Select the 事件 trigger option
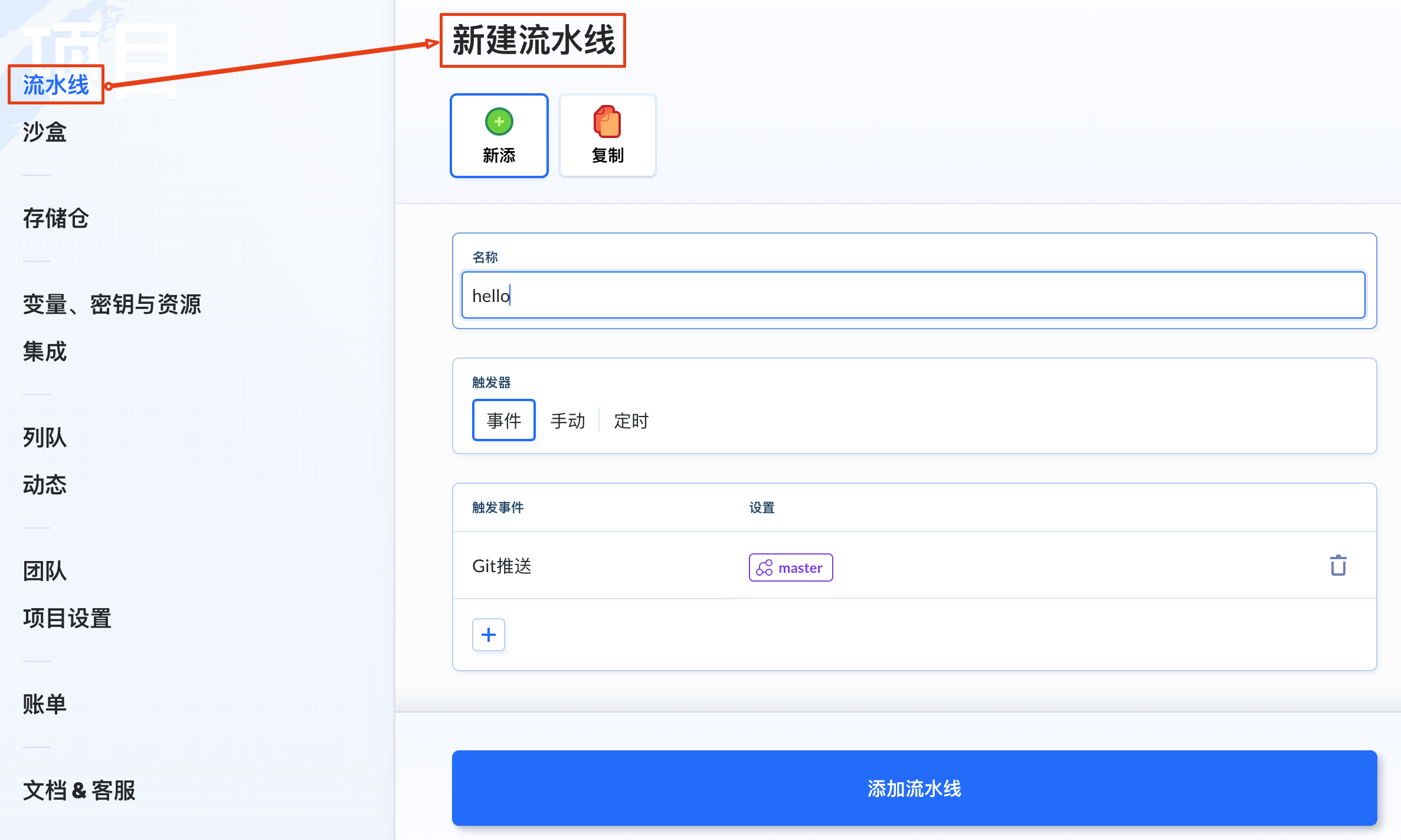 click(x=503, y=421)
